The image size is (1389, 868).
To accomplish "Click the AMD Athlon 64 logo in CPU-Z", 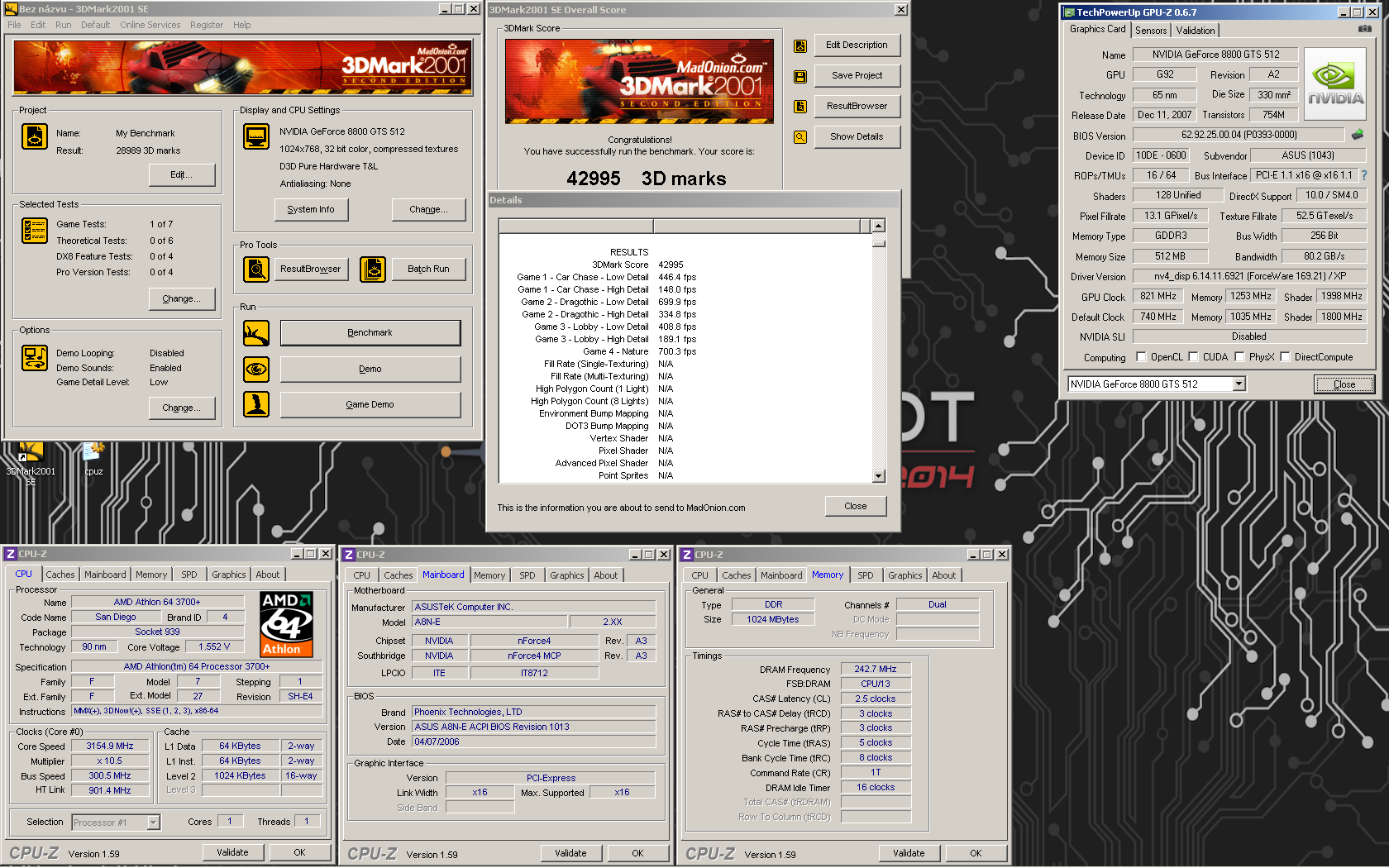I will point(286,624).
